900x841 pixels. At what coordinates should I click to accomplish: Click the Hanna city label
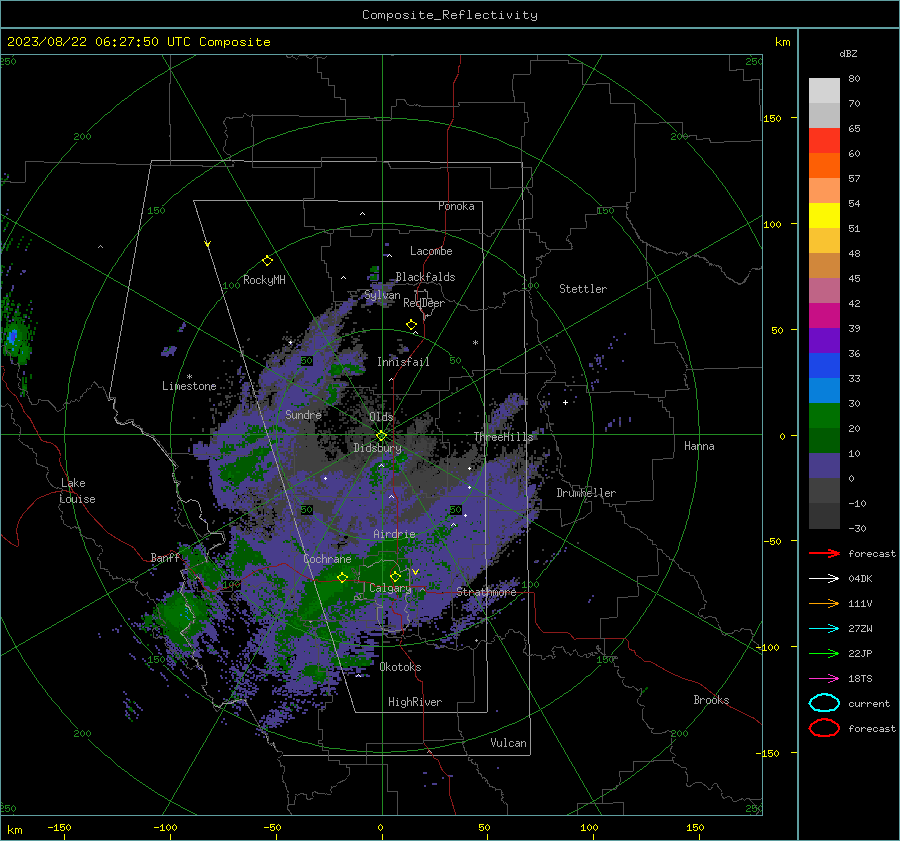pos(699,446)
